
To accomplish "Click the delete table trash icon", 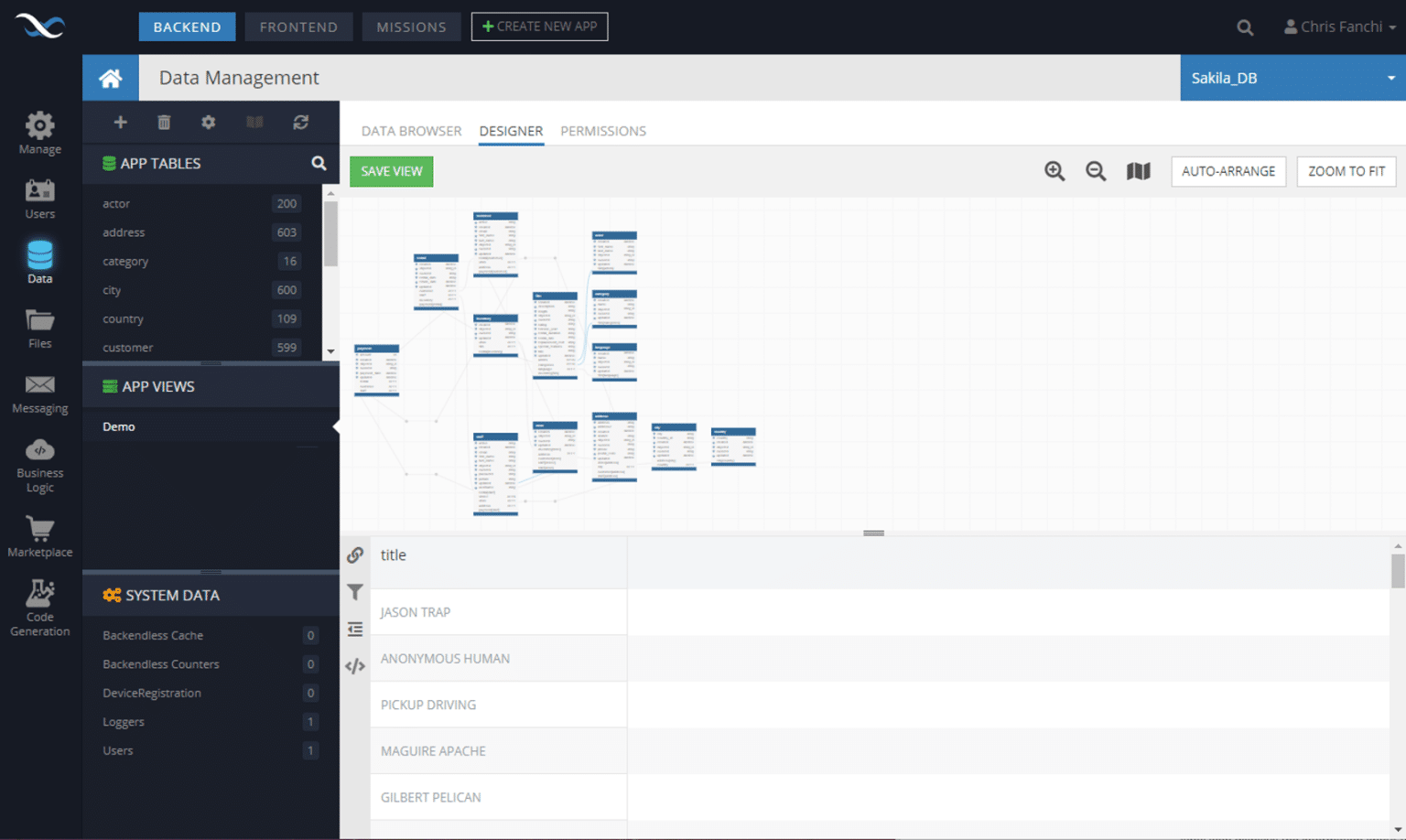I will click(x=164, y=122).
